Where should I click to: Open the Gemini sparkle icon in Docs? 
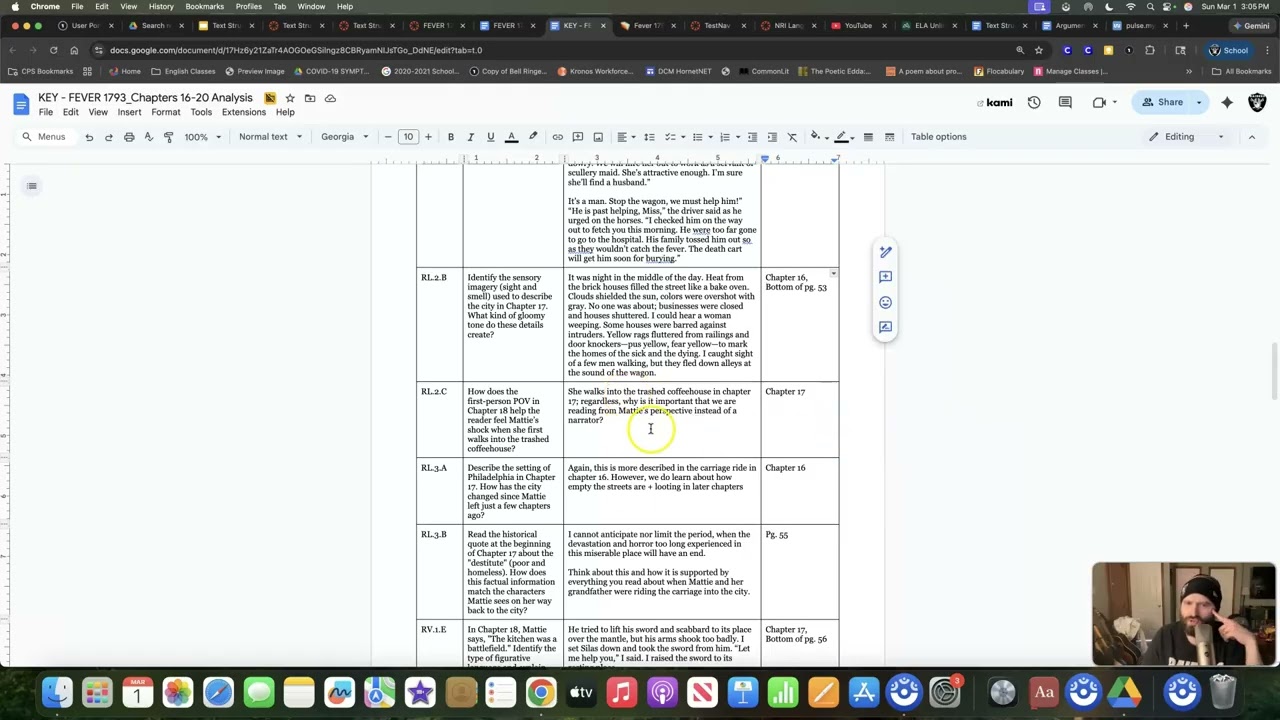point(1227,102)
